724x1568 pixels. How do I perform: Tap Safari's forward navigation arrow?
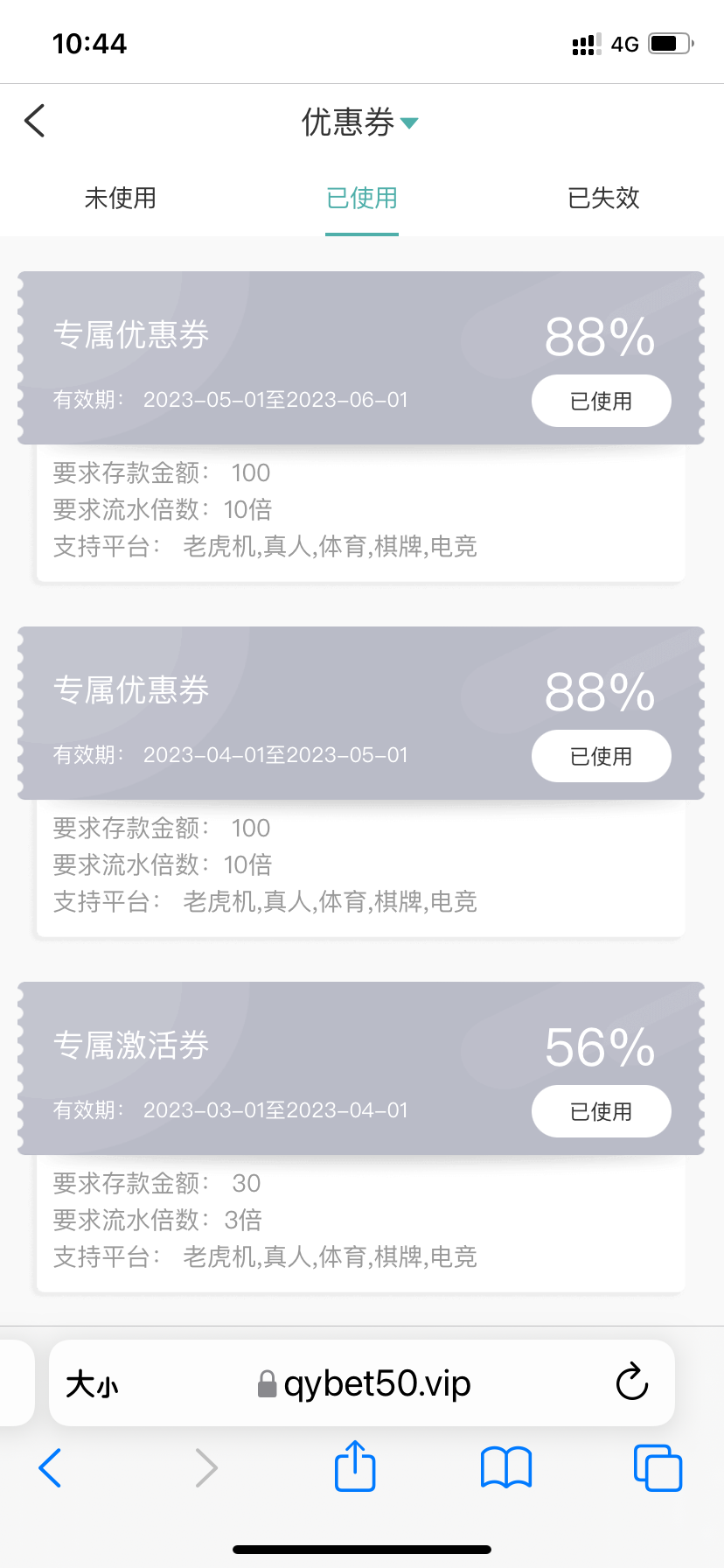pos(206,1467)
